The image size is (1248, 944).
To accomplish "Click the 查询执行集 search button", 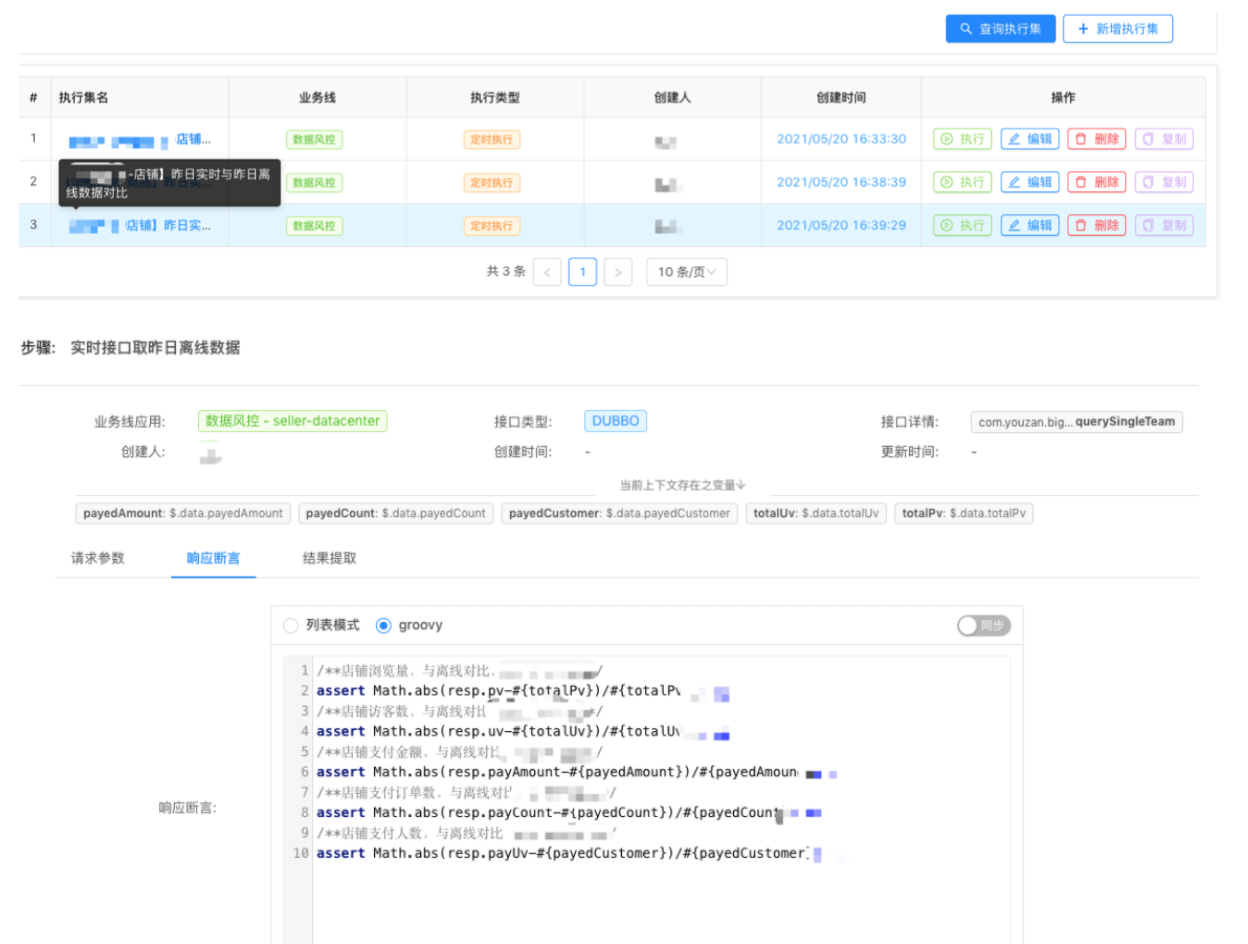I will [1000, 29].
